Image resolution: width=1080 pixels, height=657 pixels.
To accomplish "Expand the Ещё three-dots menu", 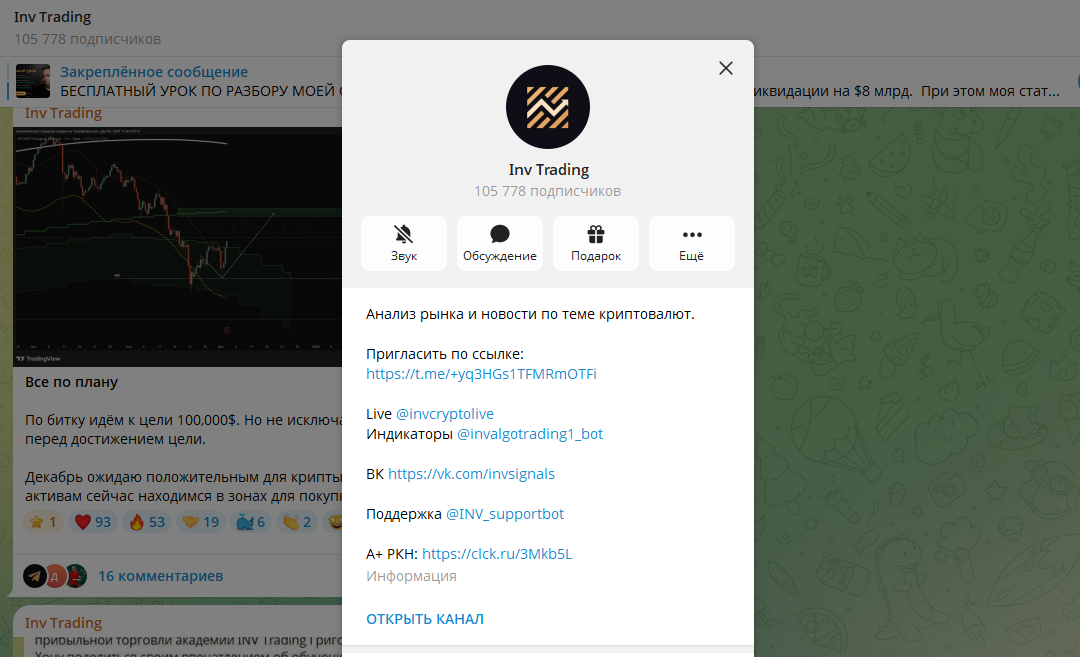I will click(x=692, y=243).
